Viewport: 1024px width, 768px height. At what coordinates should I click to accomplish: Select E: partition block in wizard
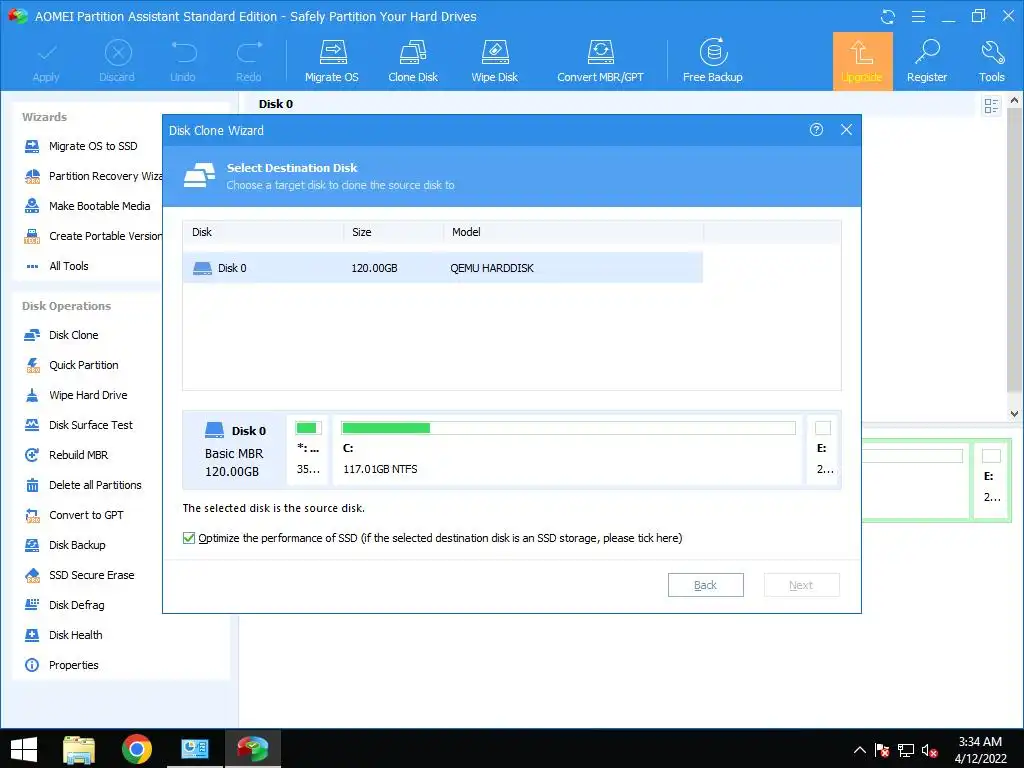pos(824,450)
